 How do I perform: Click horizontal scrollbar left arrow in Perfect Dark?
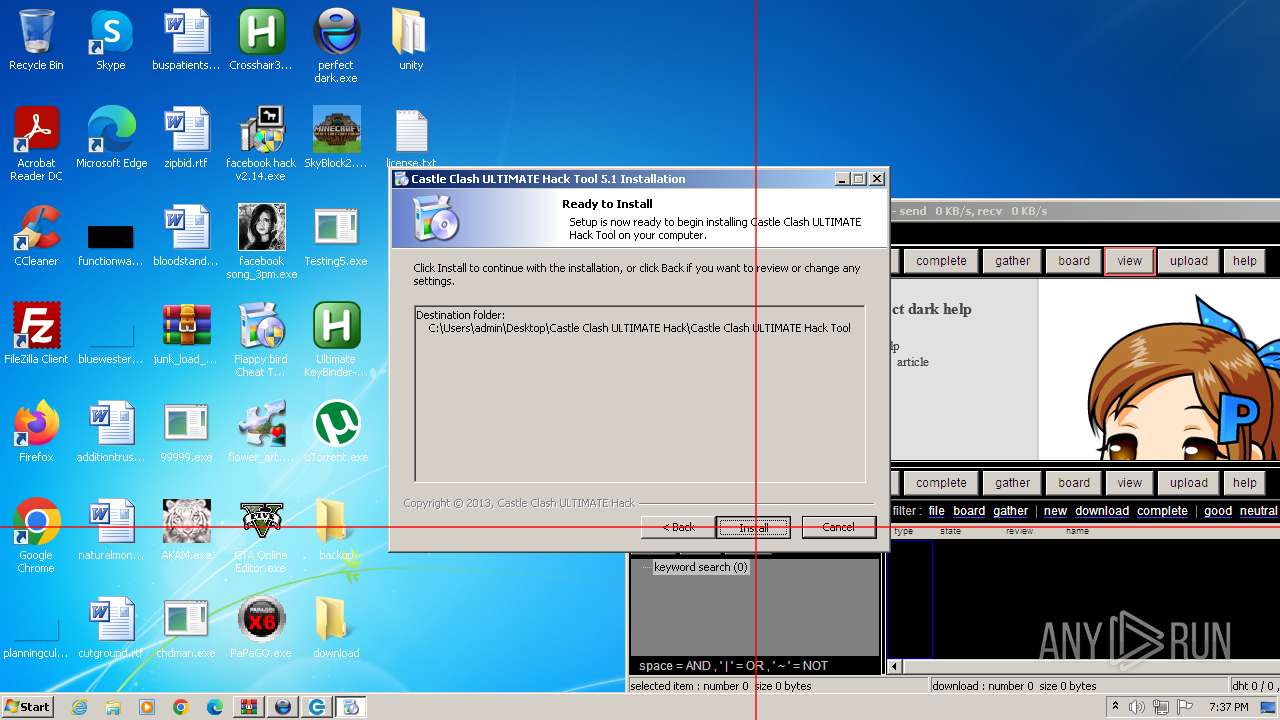click(894, 666)
